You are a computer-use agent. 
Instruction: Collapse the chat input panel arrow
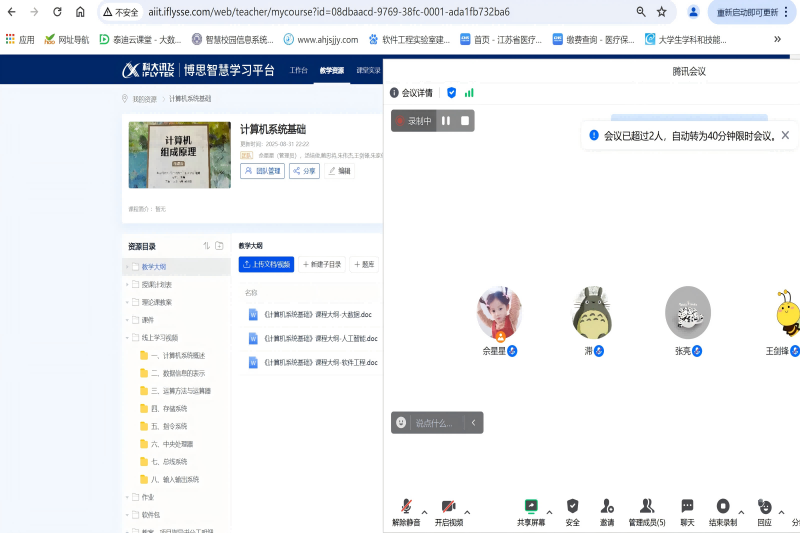click(474, 423)
